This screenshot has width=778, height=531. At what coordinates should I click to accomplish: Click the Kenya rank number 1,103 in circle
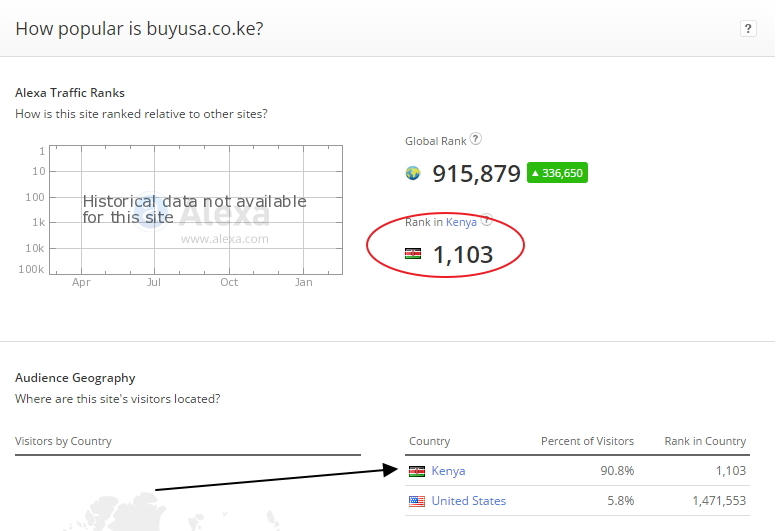pyautogui.click(x=463, y=255)
